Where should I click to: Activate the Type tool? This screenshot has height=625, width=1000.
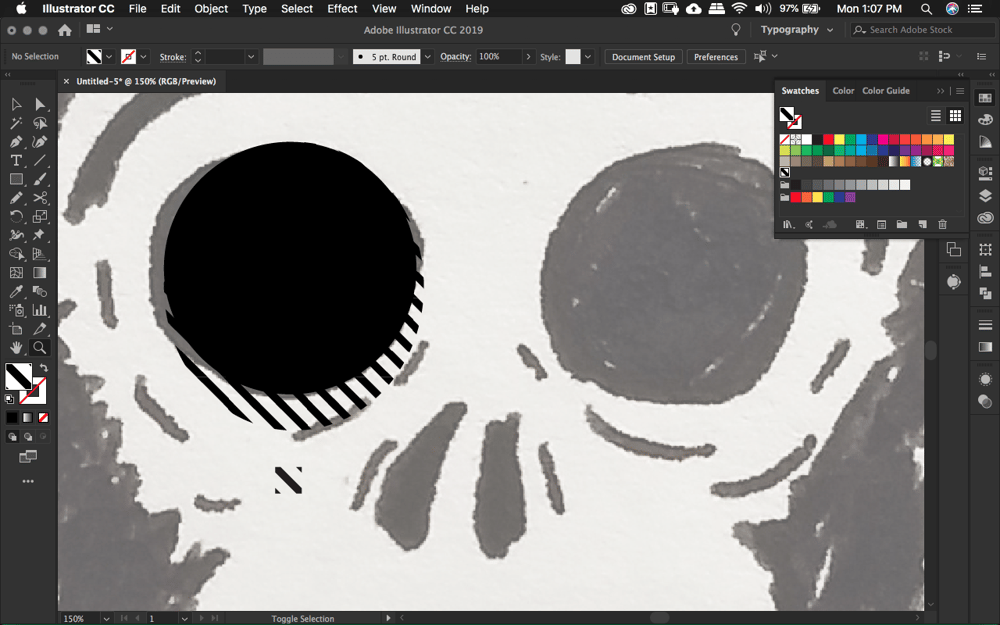(x=16, y=160)
